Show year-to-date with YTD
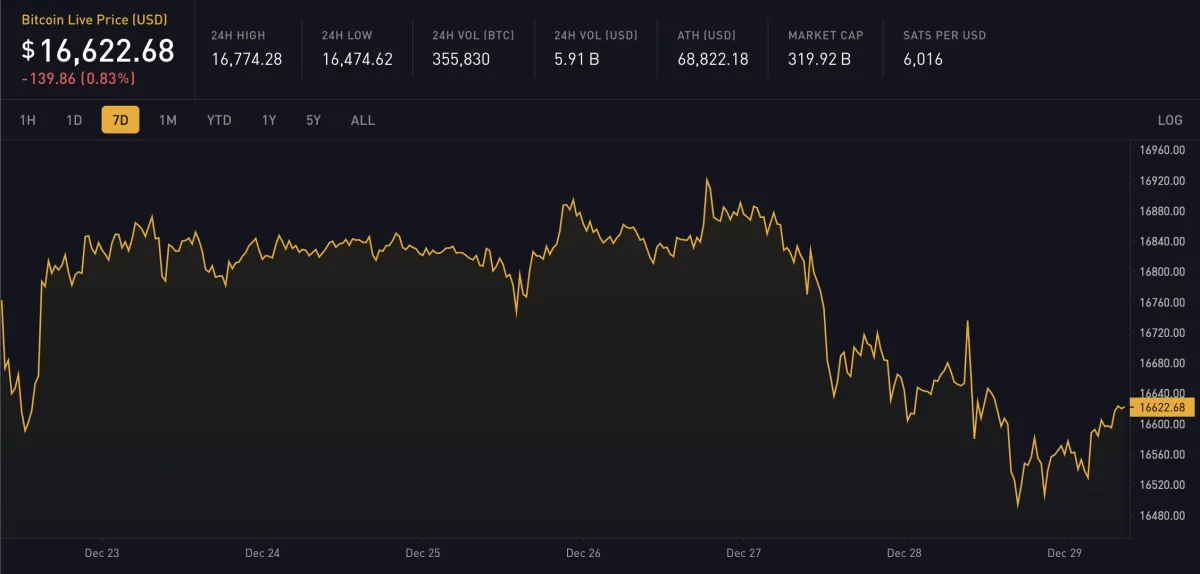 pyautogui.click(x=219, y=120)
